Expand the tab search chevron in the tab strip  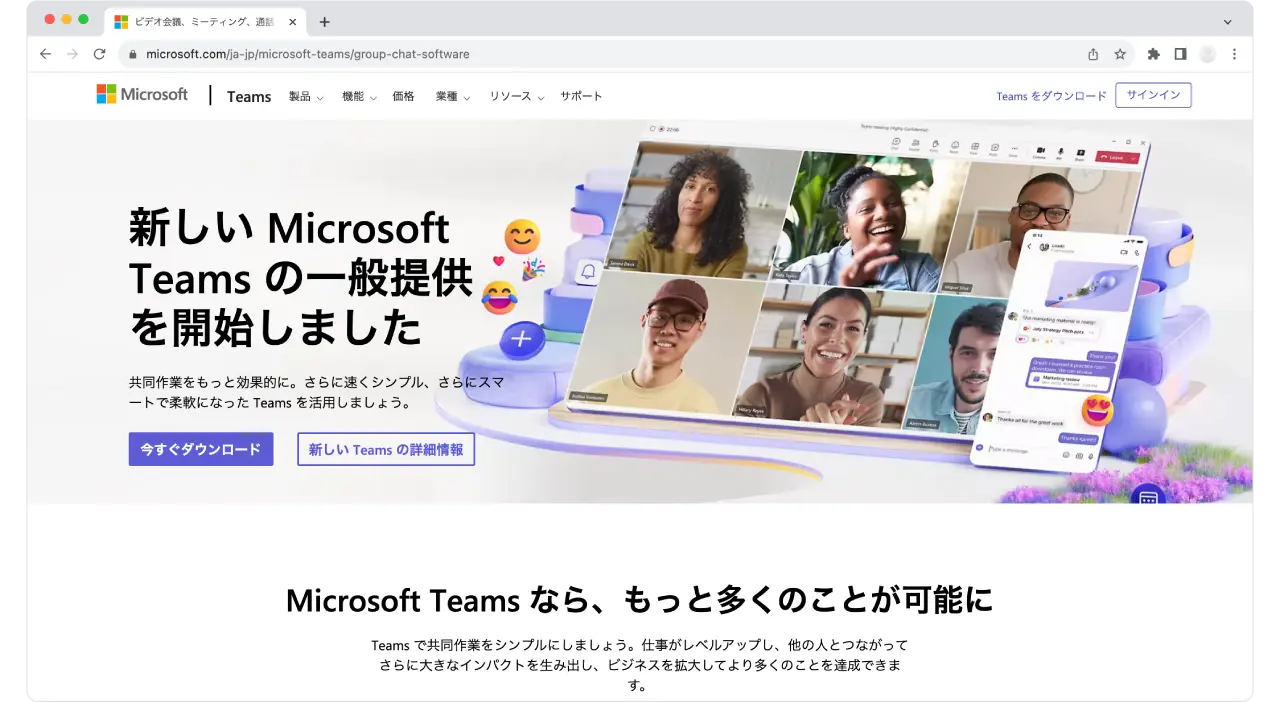point(1228,22)
